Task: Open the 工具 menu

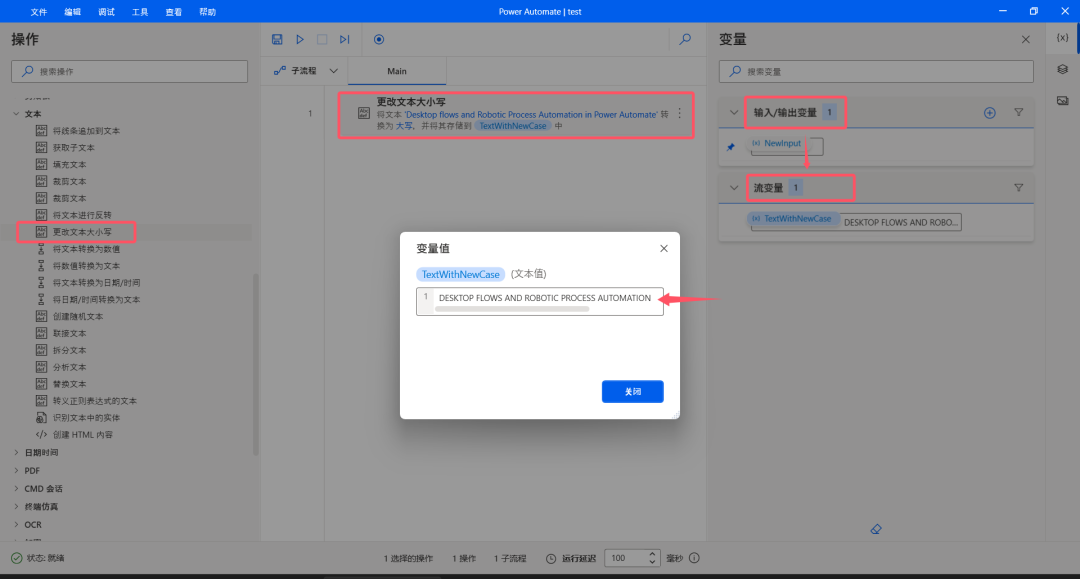Action: click(140, 12)
